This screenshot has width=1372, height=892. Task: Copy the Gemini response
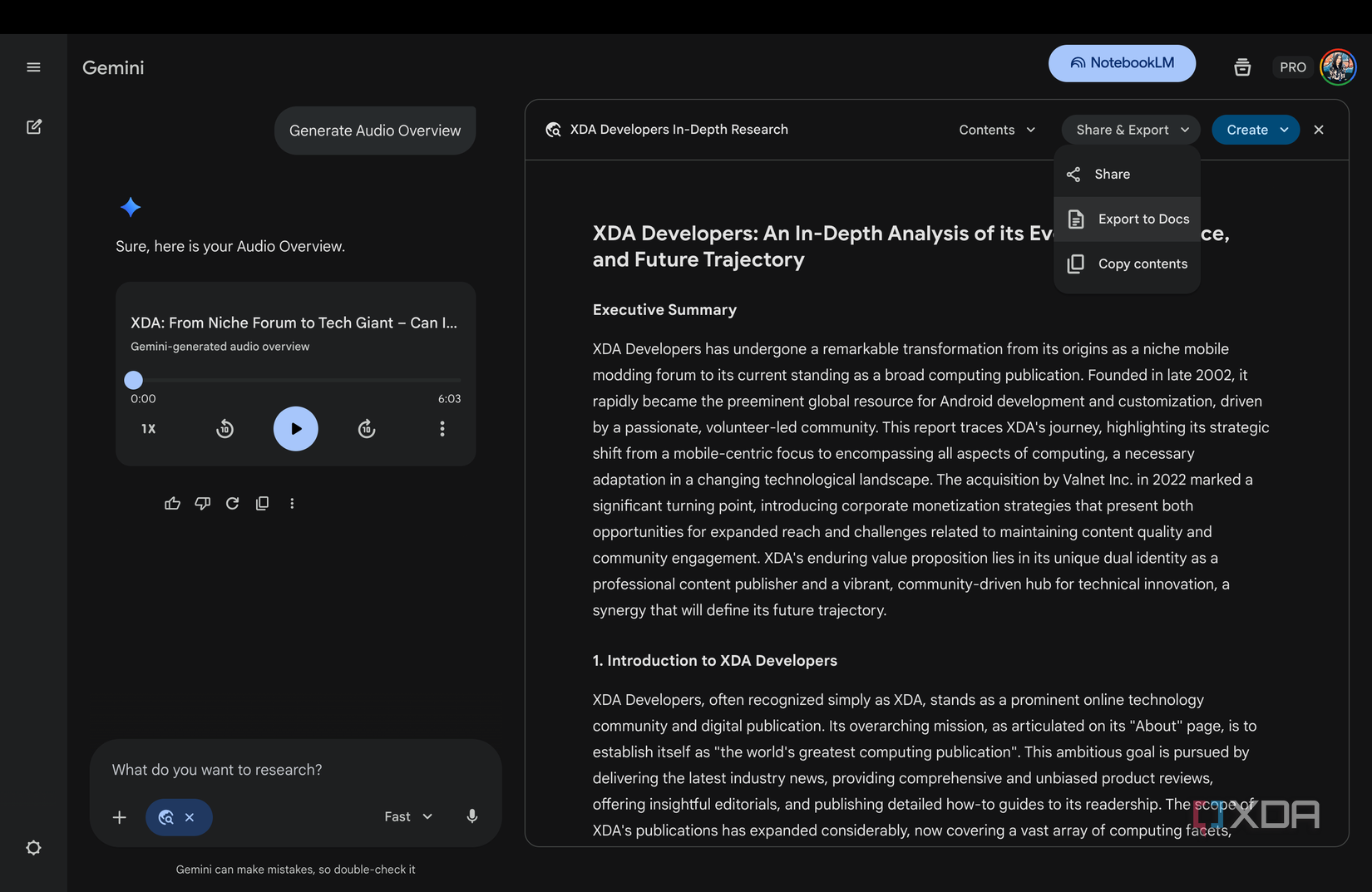[262, 503]
